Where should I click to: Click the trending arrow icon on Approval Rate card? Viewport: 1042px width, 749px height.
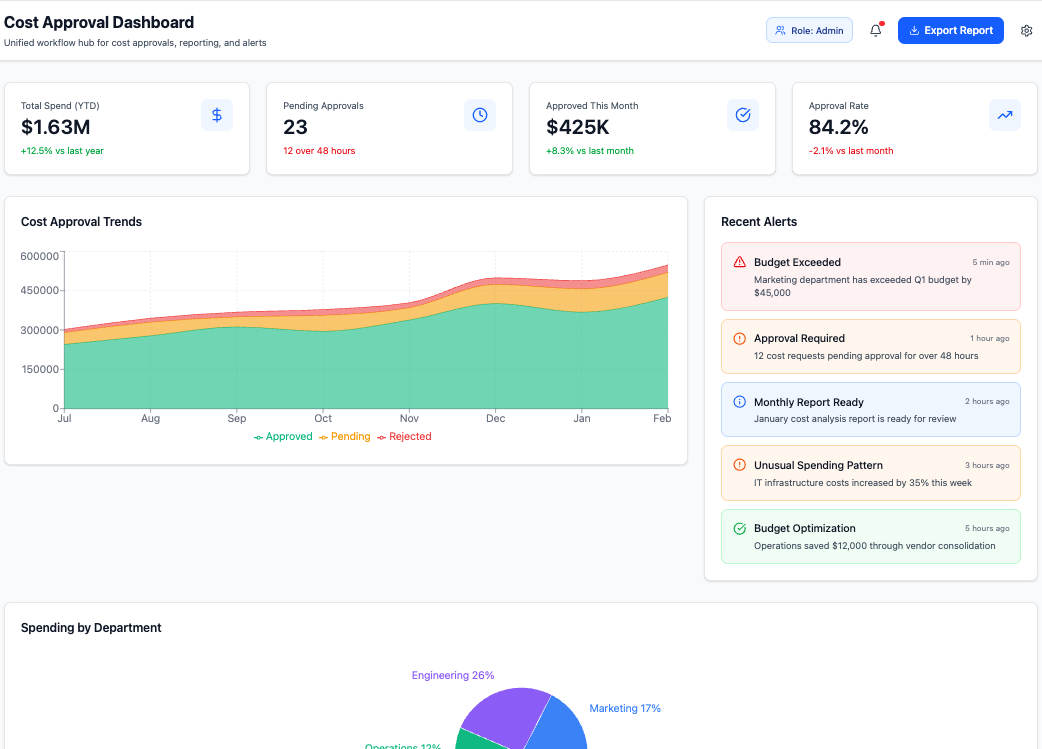pos(1005,115)
